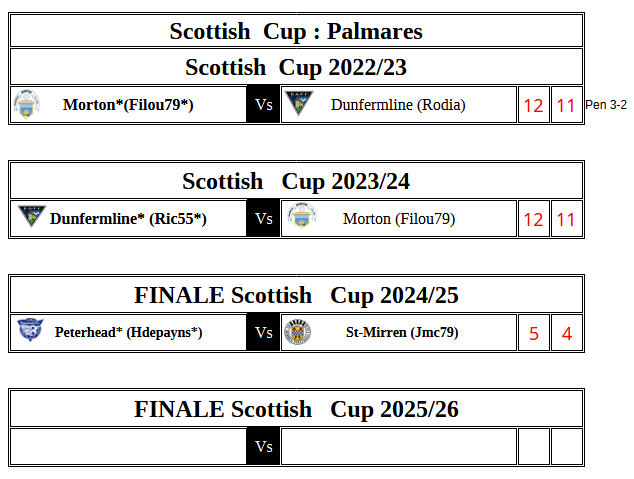Viewport: 634px width, 479px height.
Task: Click the Scottish Cup : Palmares title
Action: point(296,31)
